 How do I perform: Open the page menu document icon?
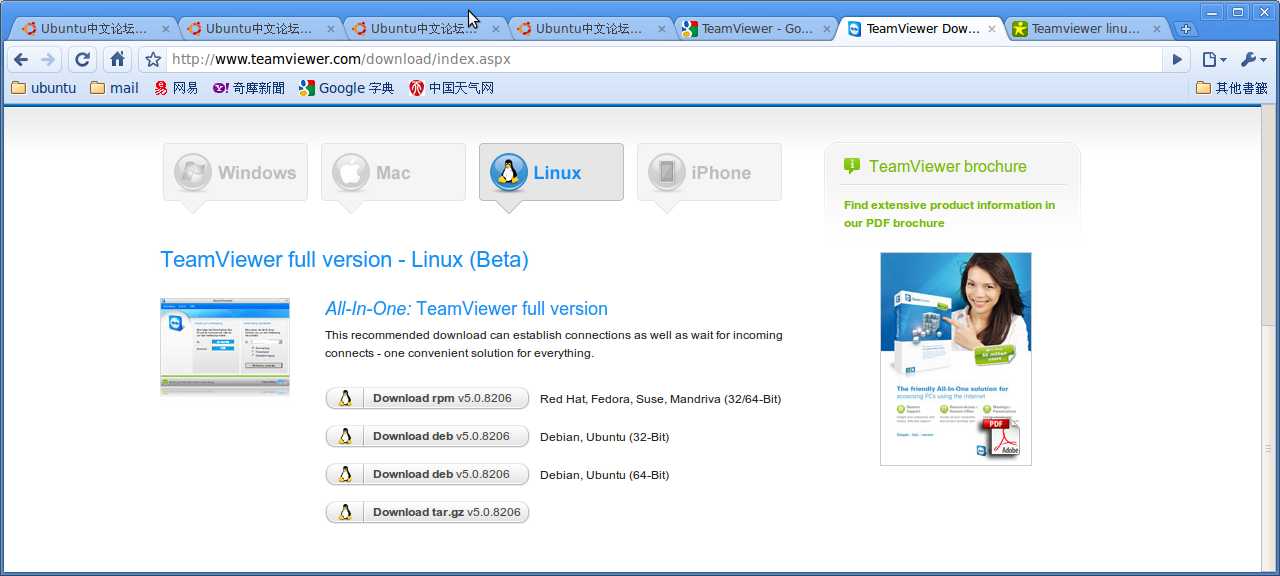[x=1214, y=59]
